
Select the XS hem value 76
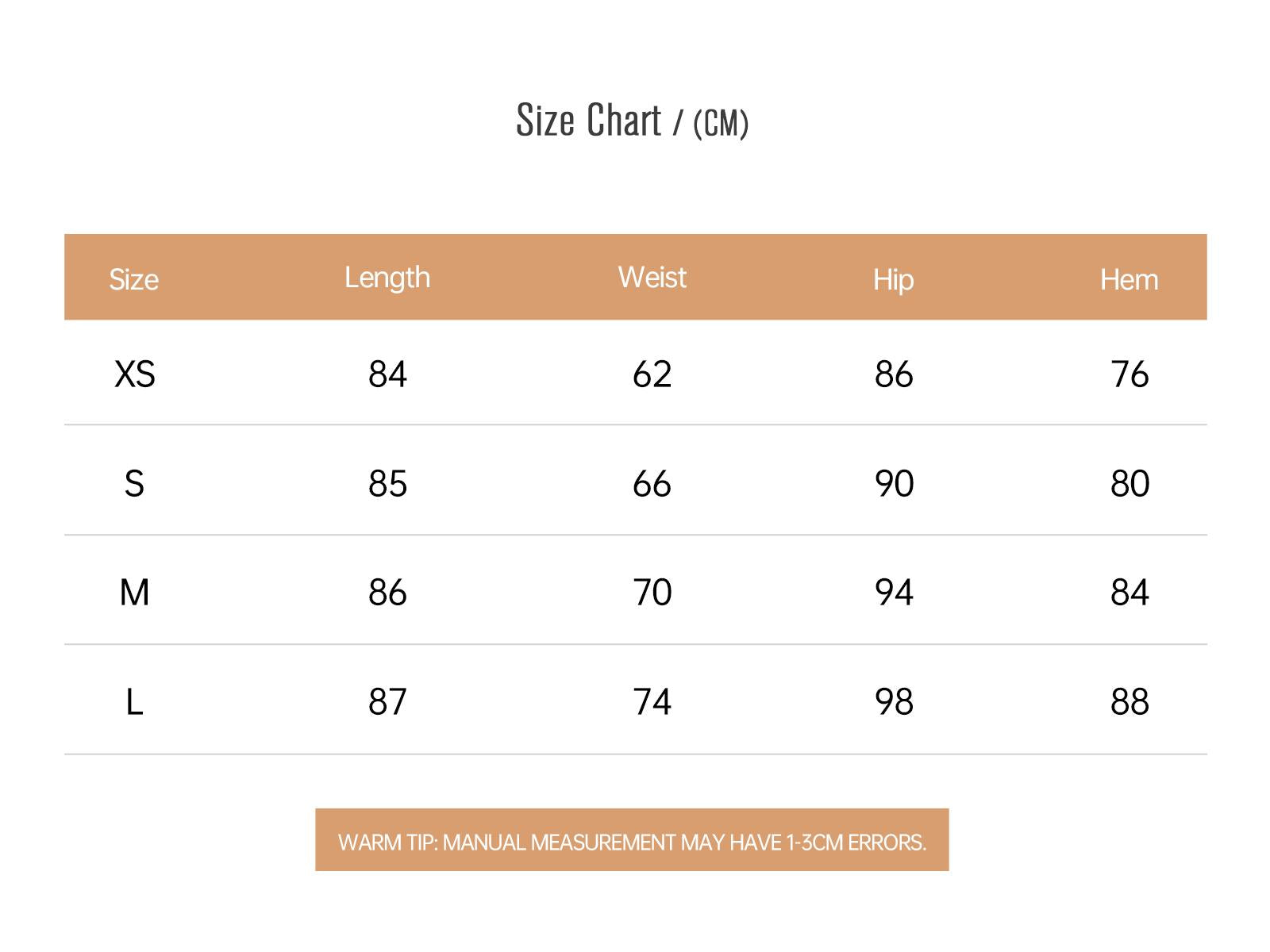1130,374
